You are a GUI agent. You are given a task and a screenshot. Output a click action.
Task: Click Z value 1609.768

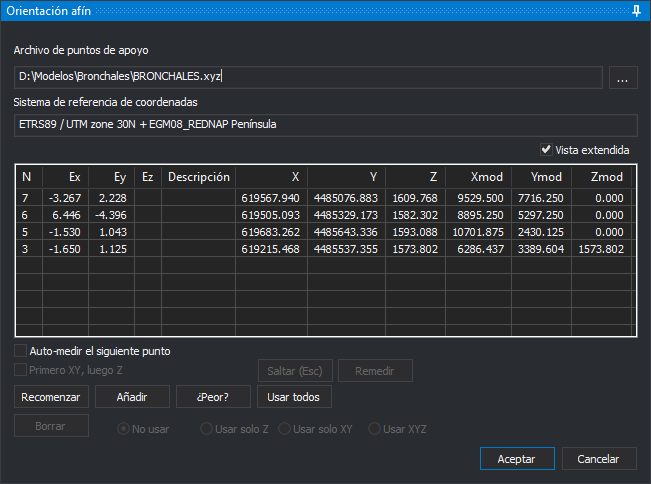415,198
